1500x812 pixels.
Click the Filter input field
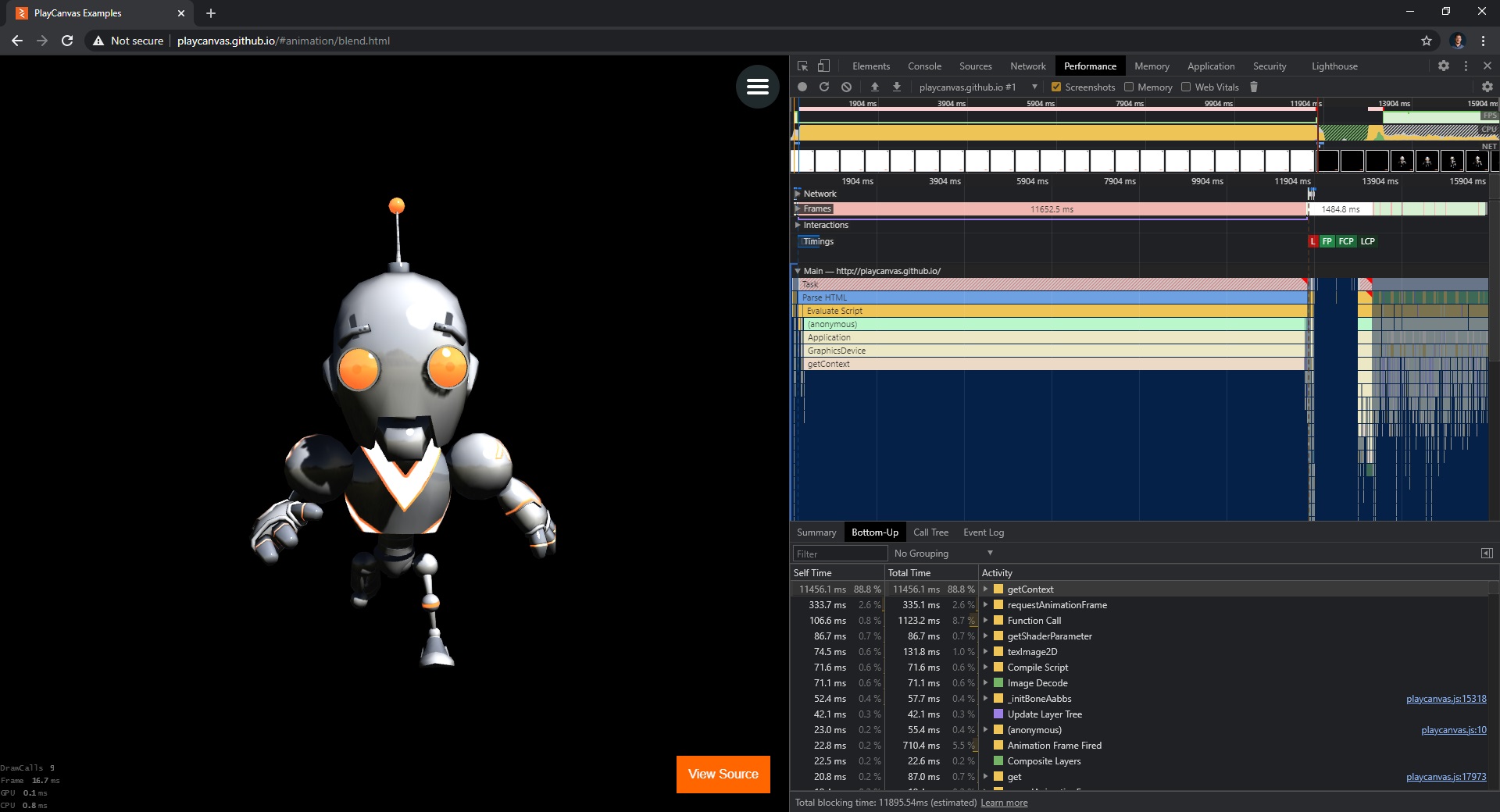(x=840, y=554)
